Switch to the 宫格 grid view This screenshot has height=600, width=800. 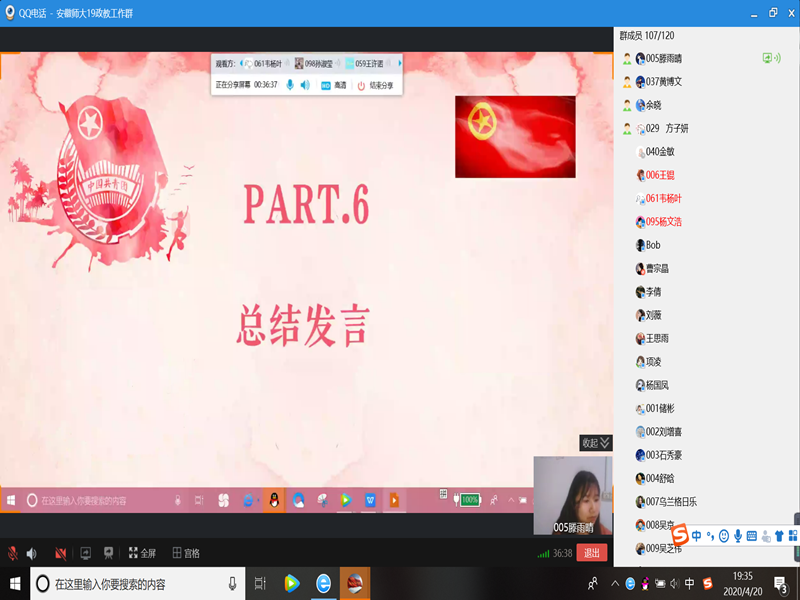pos(186,553)
